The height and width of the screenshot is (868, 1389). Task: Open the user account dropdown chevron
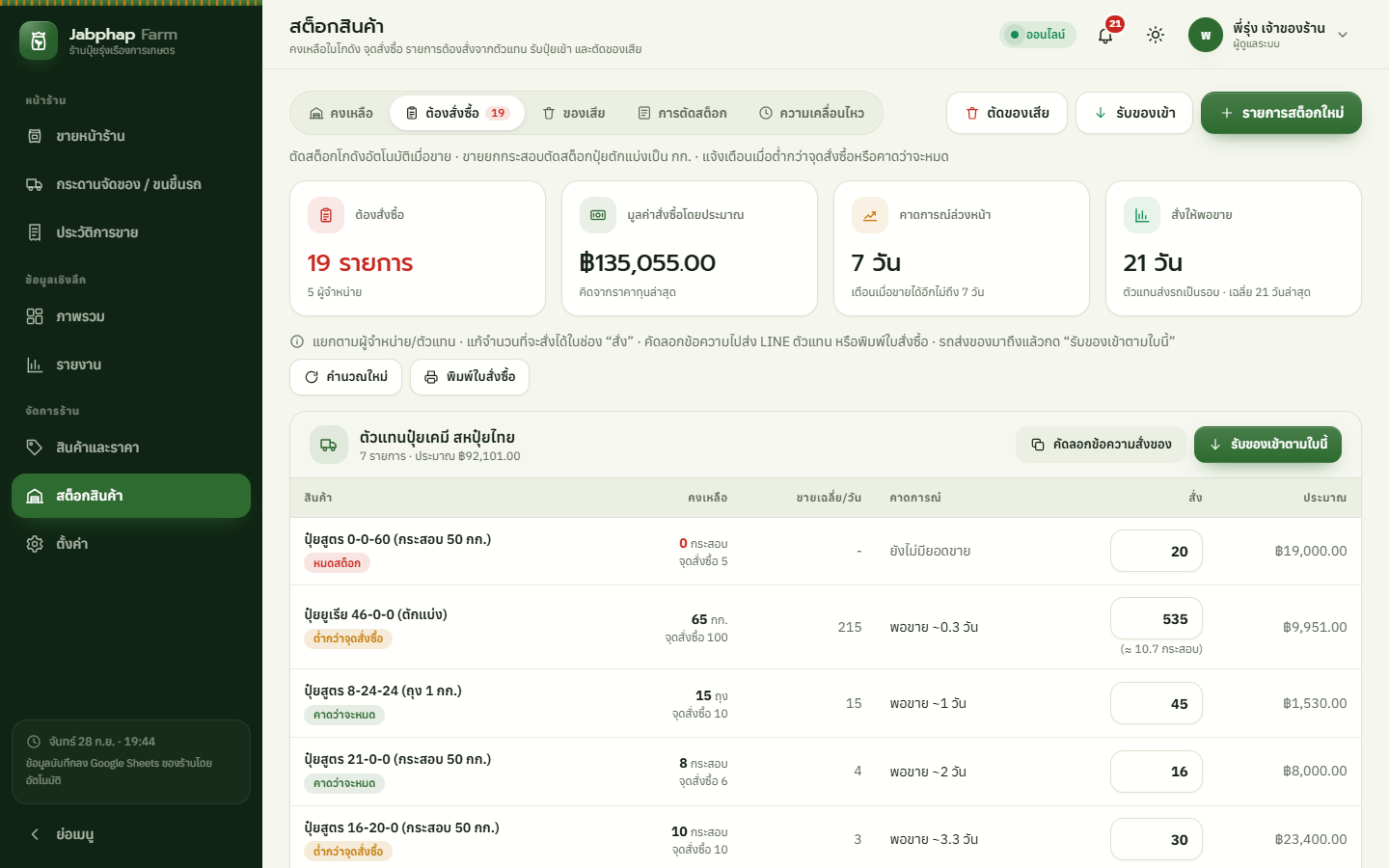(1343, 35)
